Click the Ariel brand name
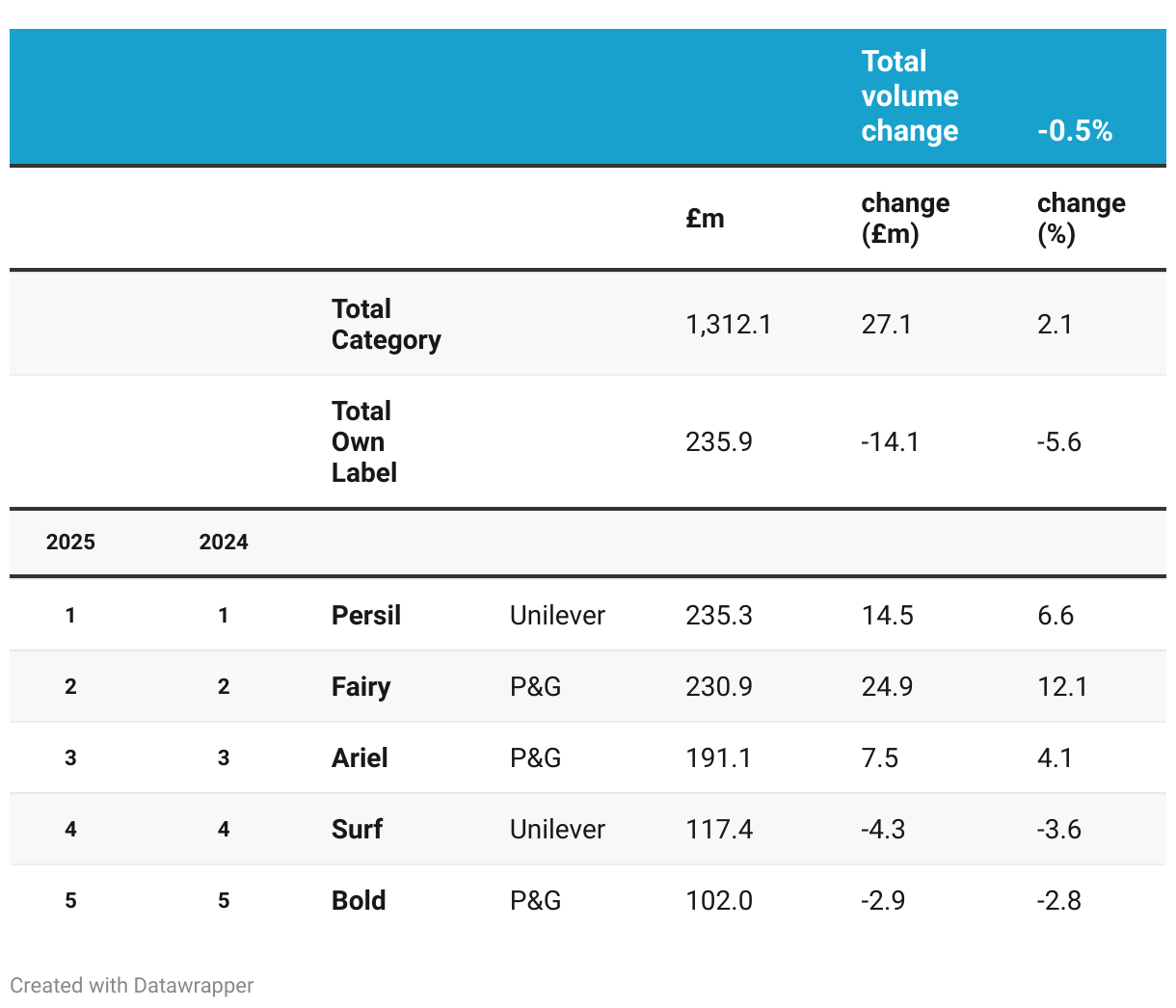 tap(360, 758)
